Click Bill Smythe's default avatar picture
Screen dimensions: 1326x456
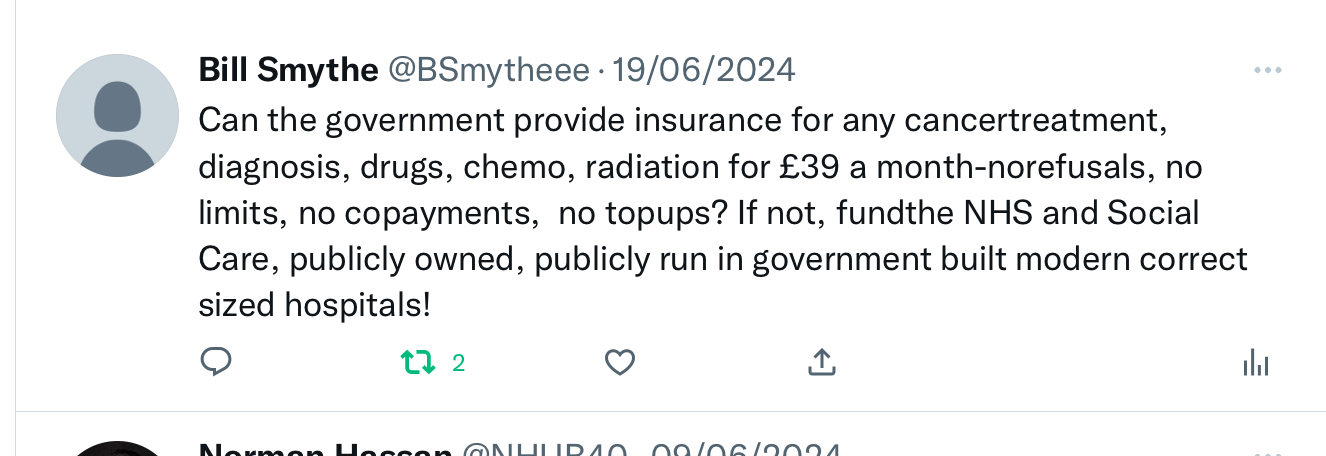pyautogui.click(x=117, y=116)
